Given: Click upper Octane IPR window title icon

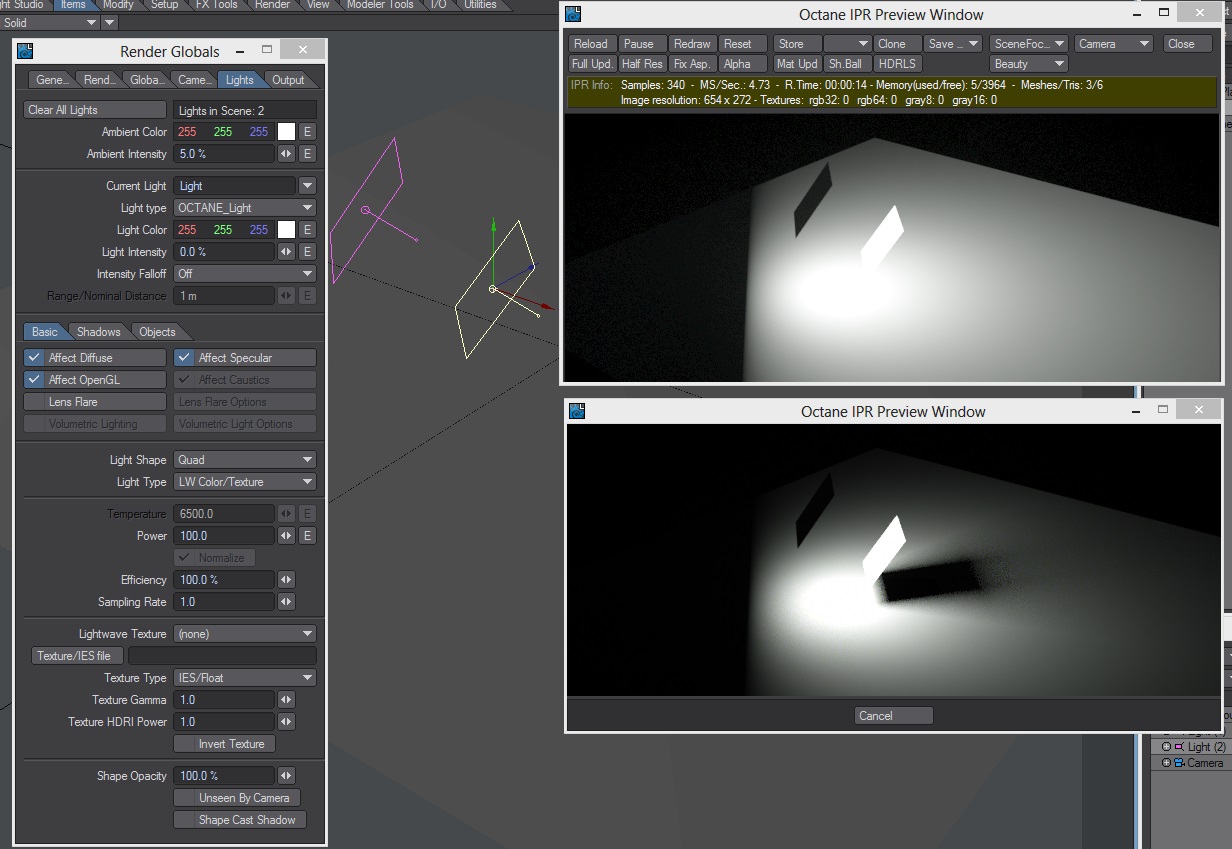Looking at the screenshot, I should tap(573, 14).
